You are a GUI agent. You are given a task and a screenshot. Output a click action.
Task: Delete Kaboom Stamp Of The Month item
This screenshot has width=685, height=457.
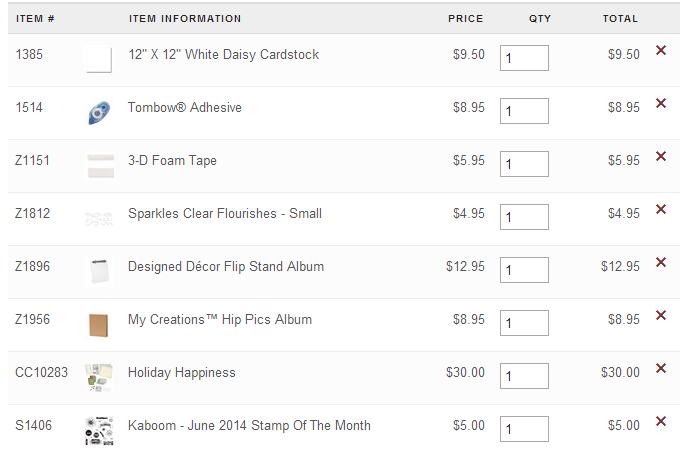pyautogui.click(x=661, y=421)
